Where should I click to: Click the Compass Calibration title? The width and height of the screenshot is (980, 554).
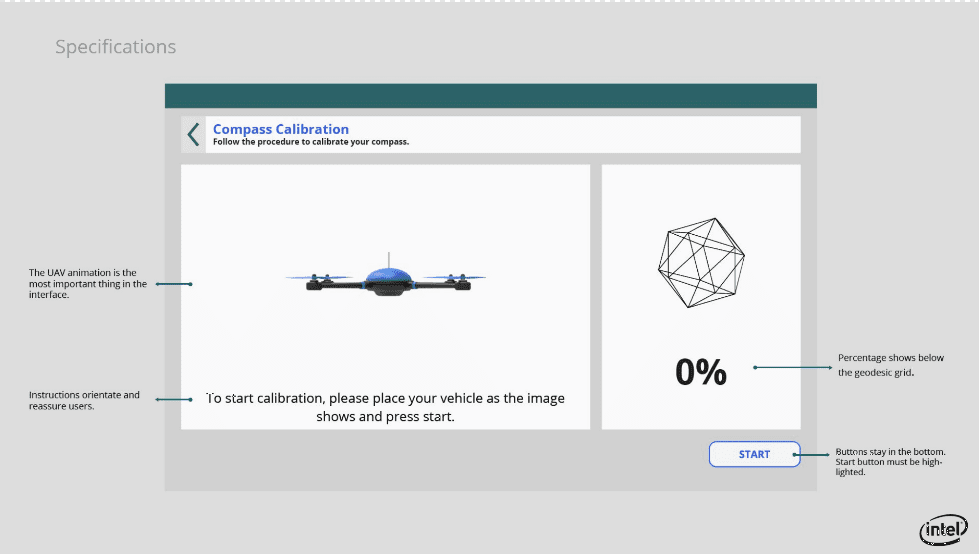281,129
